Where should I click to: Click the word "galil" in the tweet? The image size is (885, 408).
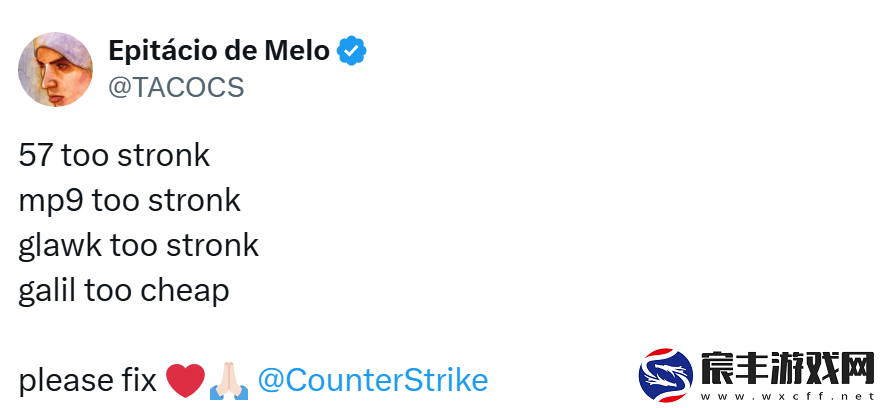point(47,291)
